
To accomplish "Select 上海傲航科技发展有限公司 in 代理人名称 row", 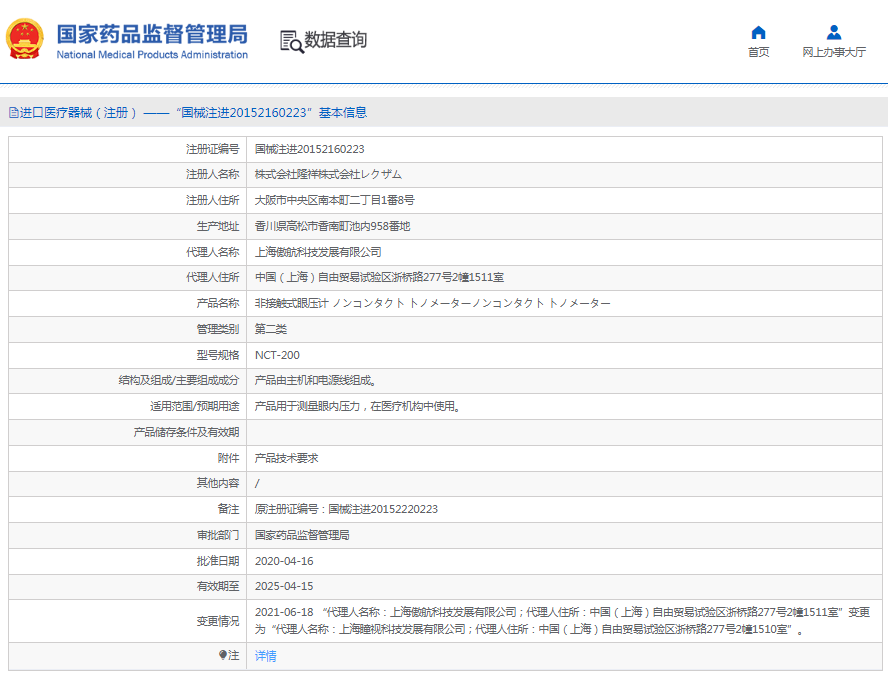I will click(318, 252).
